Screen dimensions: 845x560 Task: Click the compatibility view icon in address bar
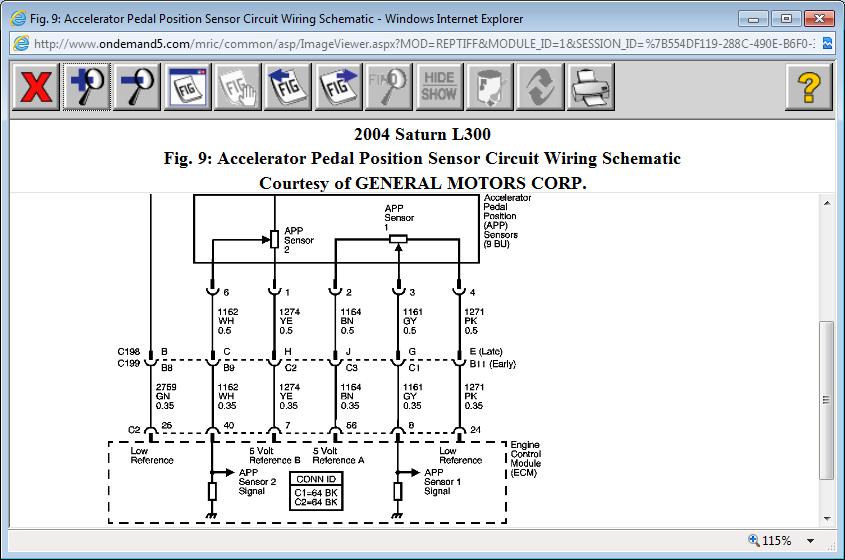coord(827,44)
